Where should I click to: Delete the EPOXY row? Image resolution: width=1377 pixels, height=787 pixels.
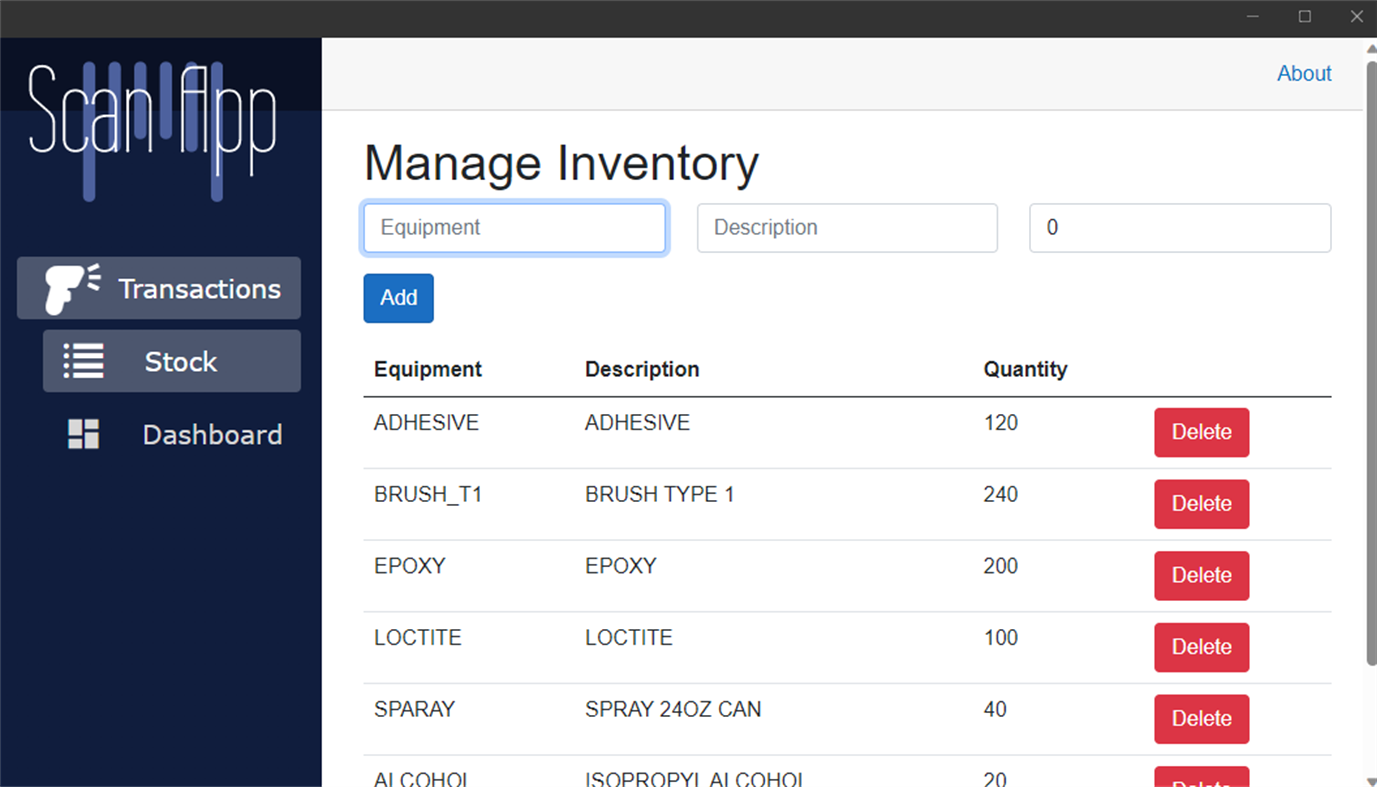tap(1201, 575)
